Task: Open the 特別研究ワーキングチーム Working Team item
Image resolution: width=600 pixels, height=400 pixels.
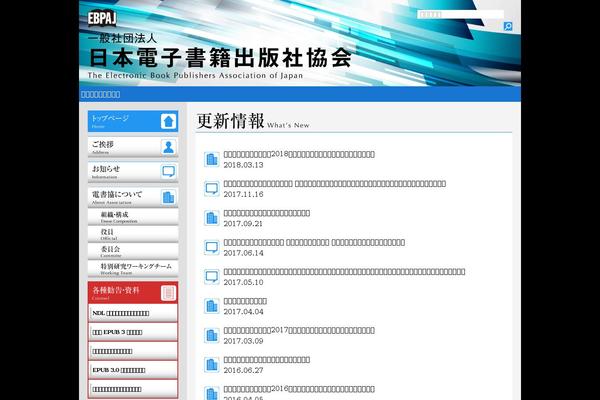Action: point(133,269)
